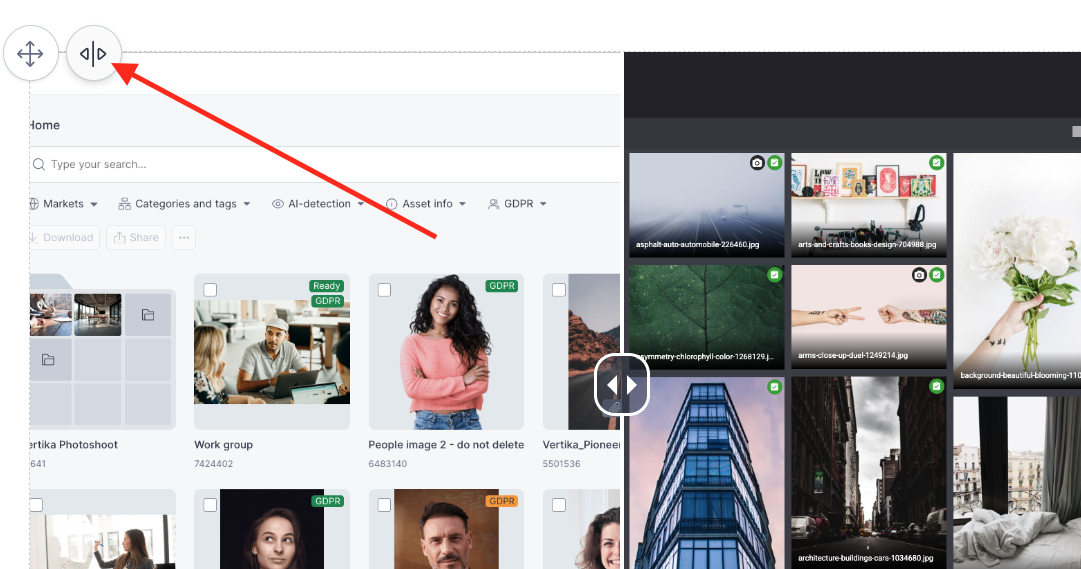This screenshot has width=1081, height=569.
Task: Open the blue glass building image
Action: [x=707, y=472]
